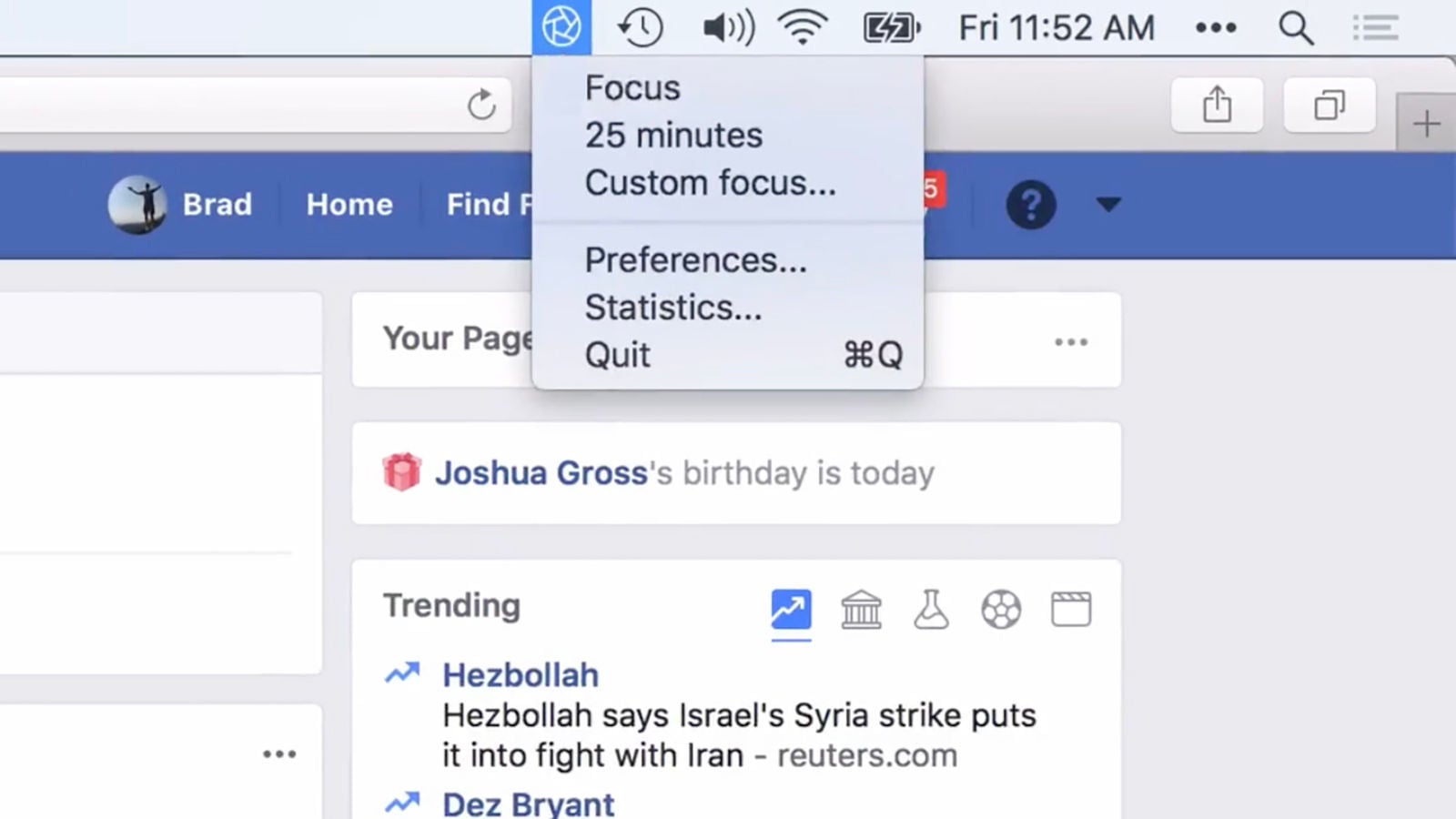This screenshot has width=1456, height=819.
Task: Open the volume speaker menu bar icon
Action: click(729, 27)
